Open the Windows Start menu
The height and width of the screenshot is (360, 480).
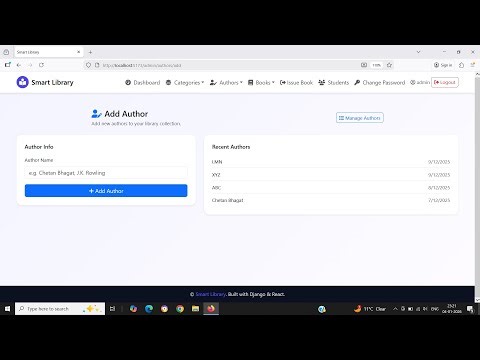[x=7, y=309]
